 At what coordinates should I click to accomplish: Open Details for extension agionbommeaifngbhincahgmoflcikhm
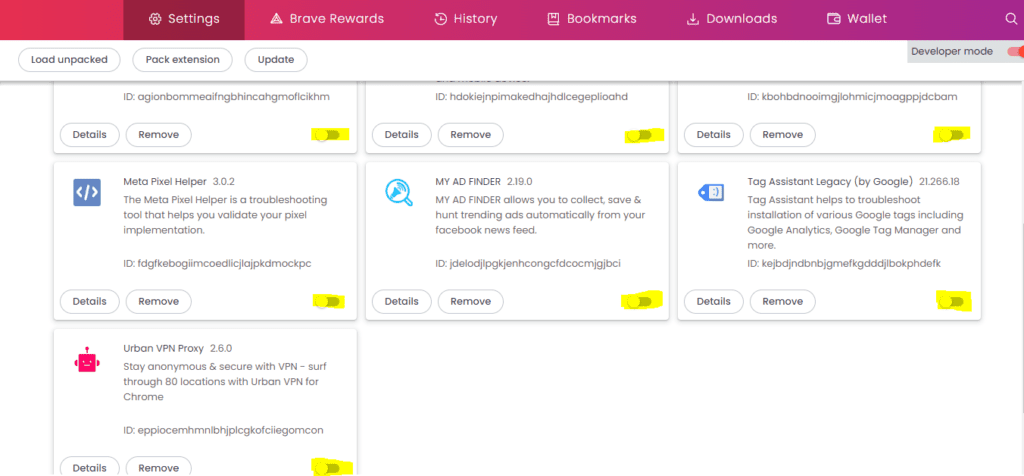pos(89,135)
